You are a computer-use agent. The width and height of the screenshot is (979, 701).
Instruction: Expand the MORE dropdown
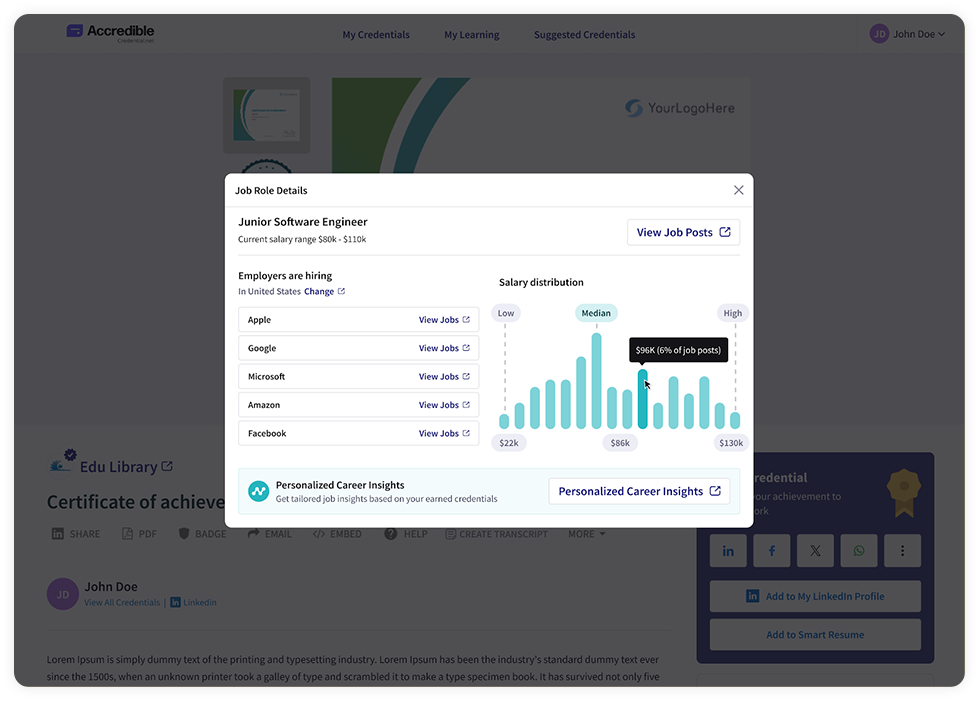(x=586, y=534)
